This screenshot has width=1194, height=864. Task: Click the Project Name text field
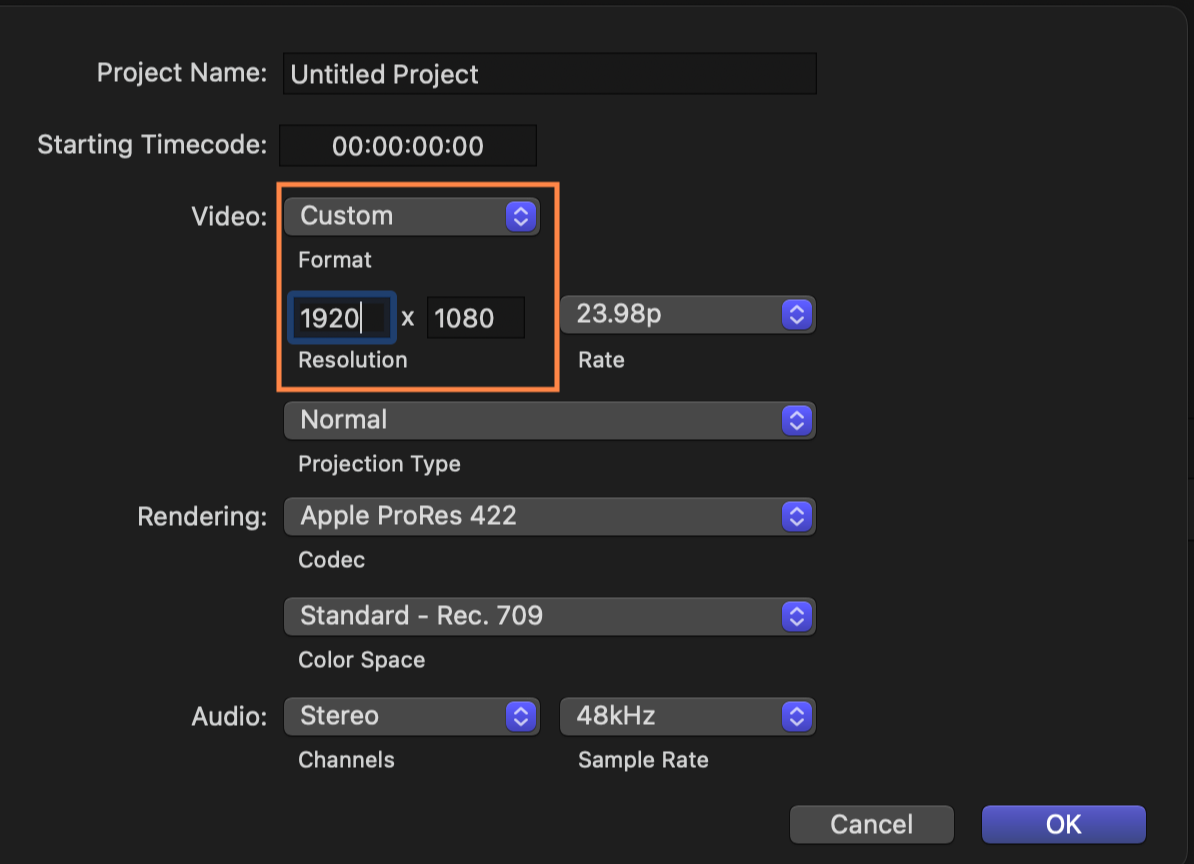click(x=549, y=74)
